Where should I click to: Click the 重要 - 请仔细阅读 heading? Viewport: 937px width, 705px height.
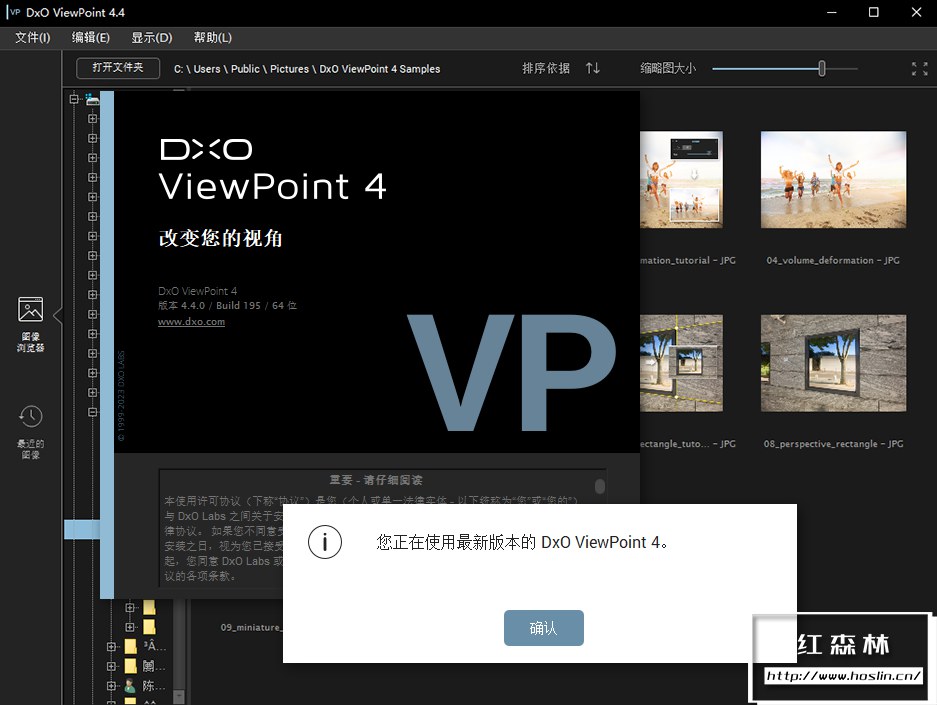tap(376, 480)
